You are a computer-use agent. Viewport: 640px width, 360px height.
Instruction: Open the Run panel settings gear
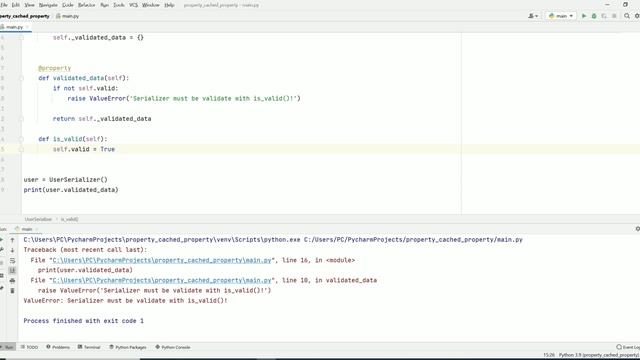(x=638, y=229)
